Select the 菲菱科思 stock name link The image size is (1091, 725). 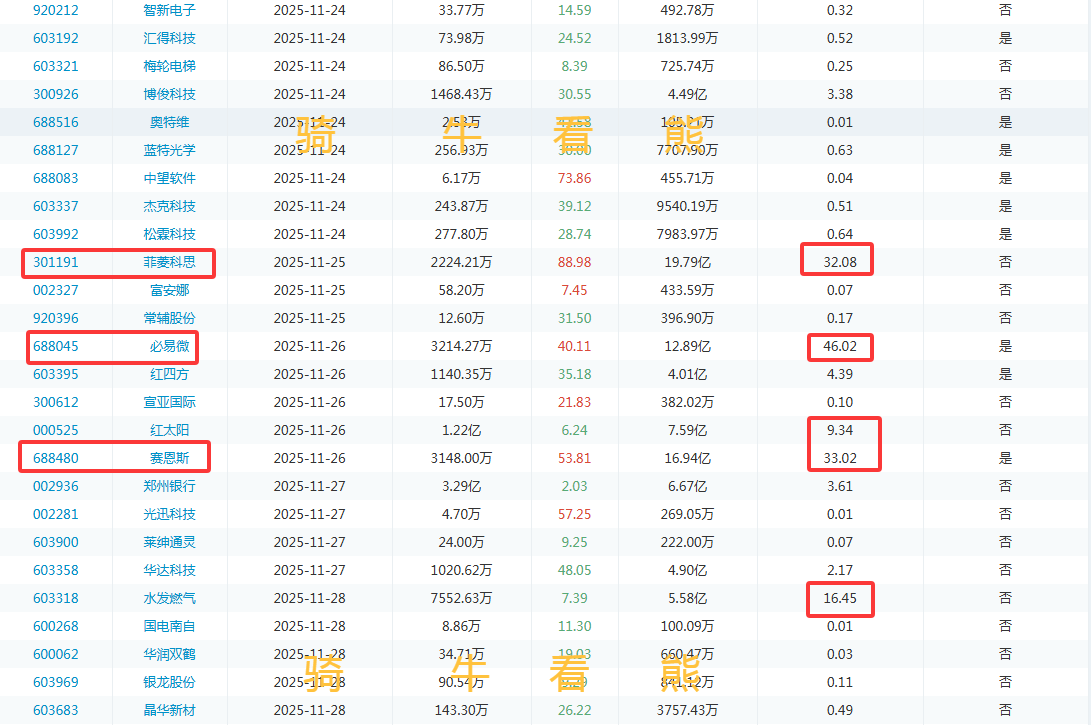pyautogui.click(x=169, y=262)
